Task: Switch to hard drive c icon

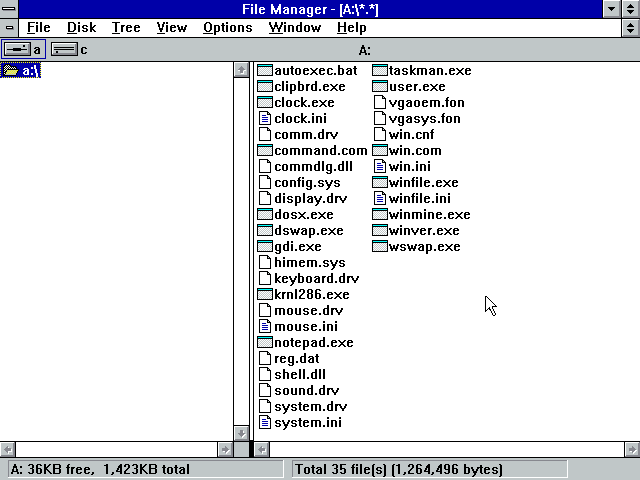Action: point(64,50)
